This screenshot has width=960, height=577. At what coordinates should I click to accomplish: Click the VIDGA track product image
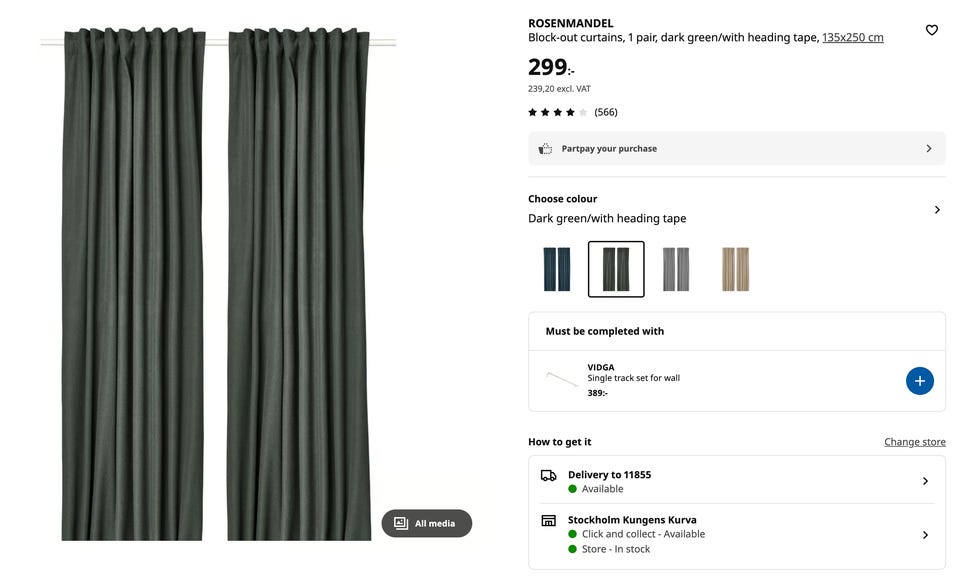[x=562, y=379]
